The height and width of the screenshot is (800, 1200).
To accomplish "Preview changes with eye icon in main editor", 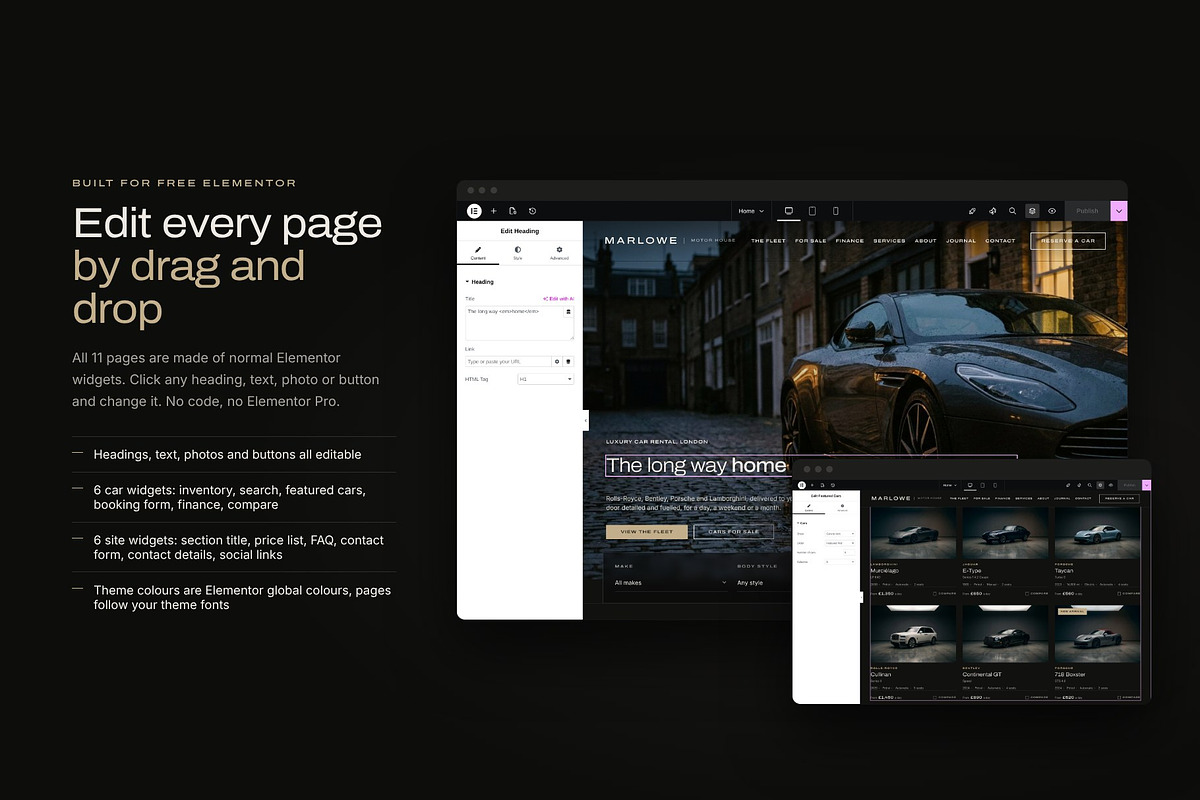I will tap(1052, 211).
